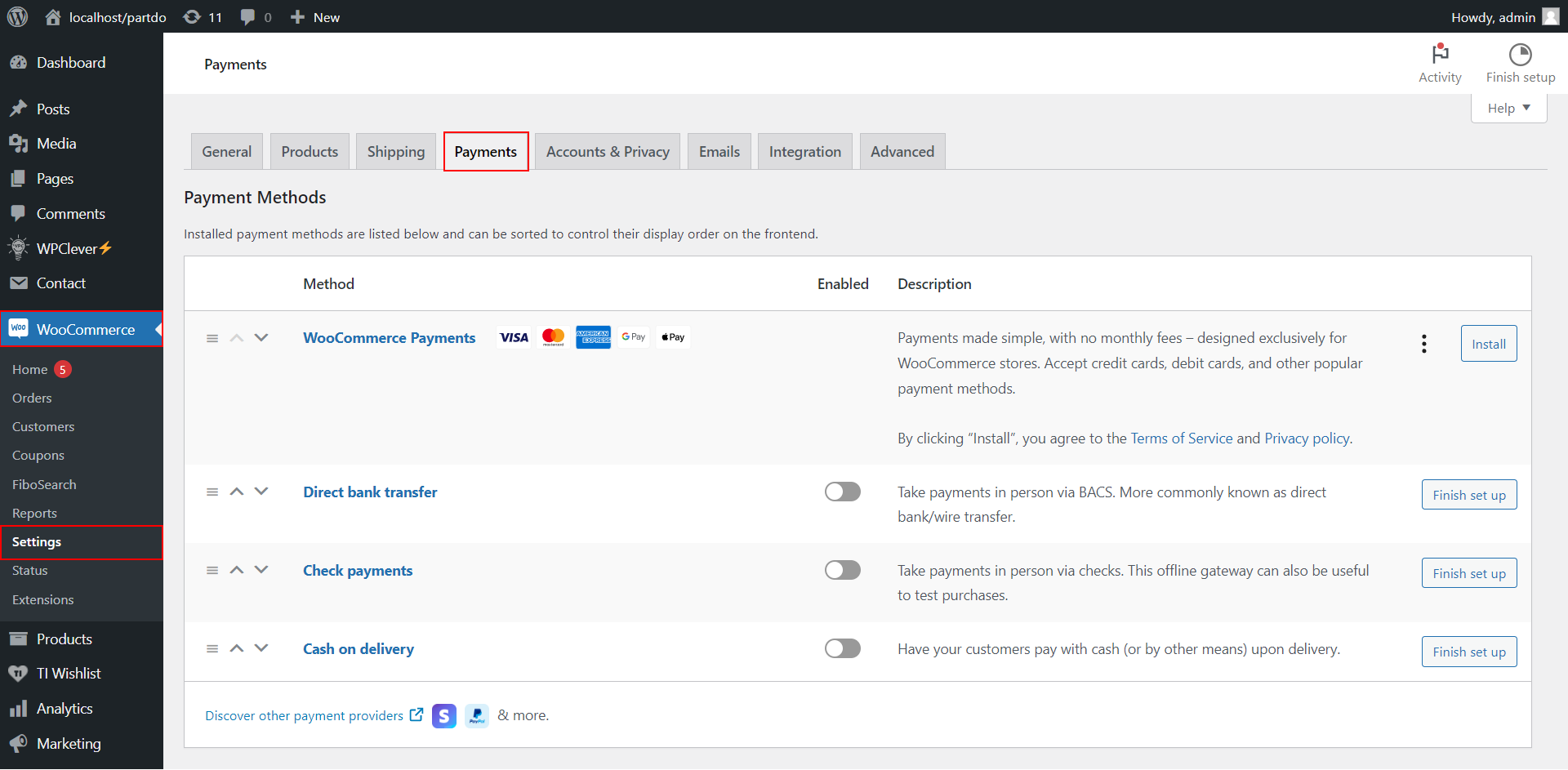1568x770 pixels.
Task: Move Check payments down
Action: tap(261, 570)
